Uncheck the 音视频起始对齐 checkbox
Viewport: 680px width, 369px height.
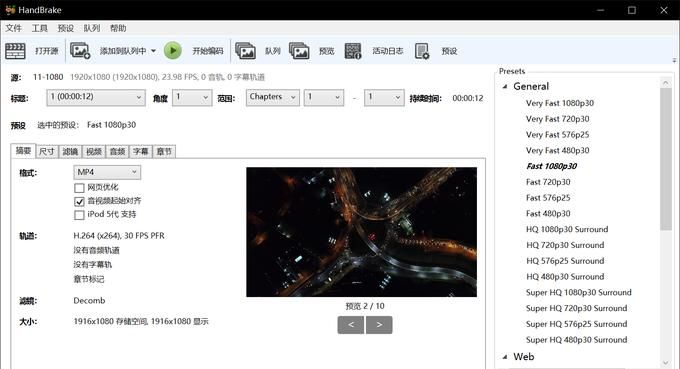click(79, 201)
